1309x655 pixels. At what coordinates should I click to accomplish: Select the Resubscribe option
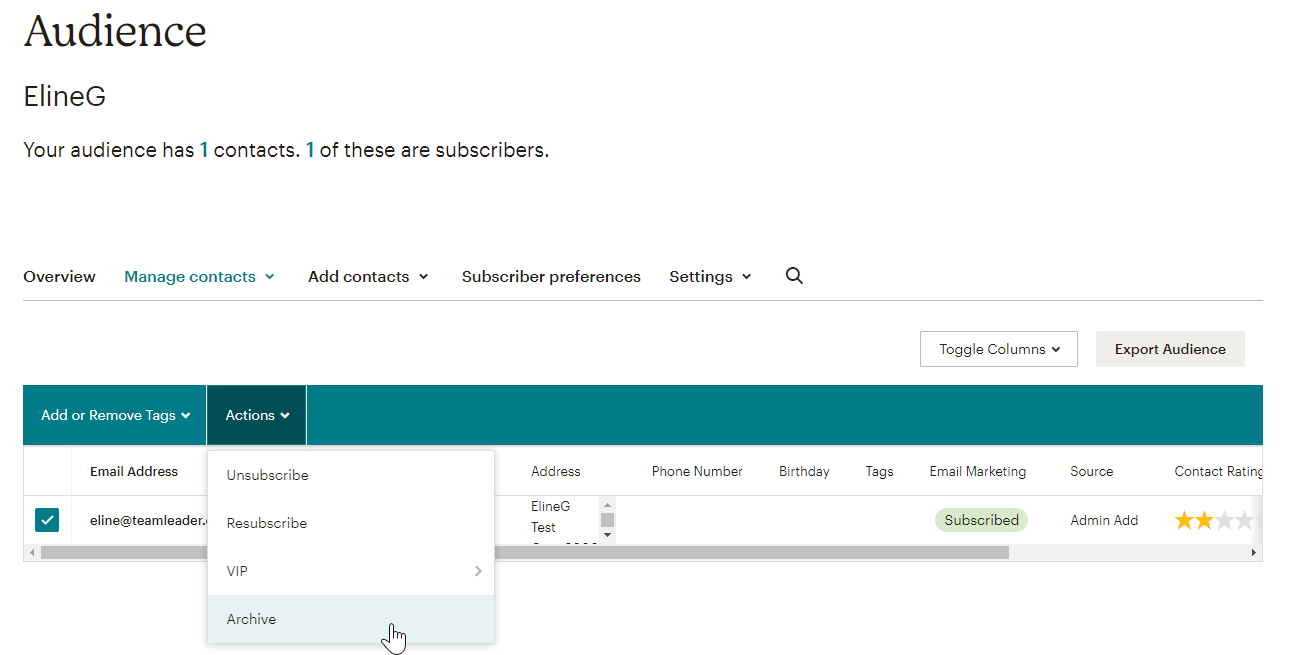coord(265,522)
